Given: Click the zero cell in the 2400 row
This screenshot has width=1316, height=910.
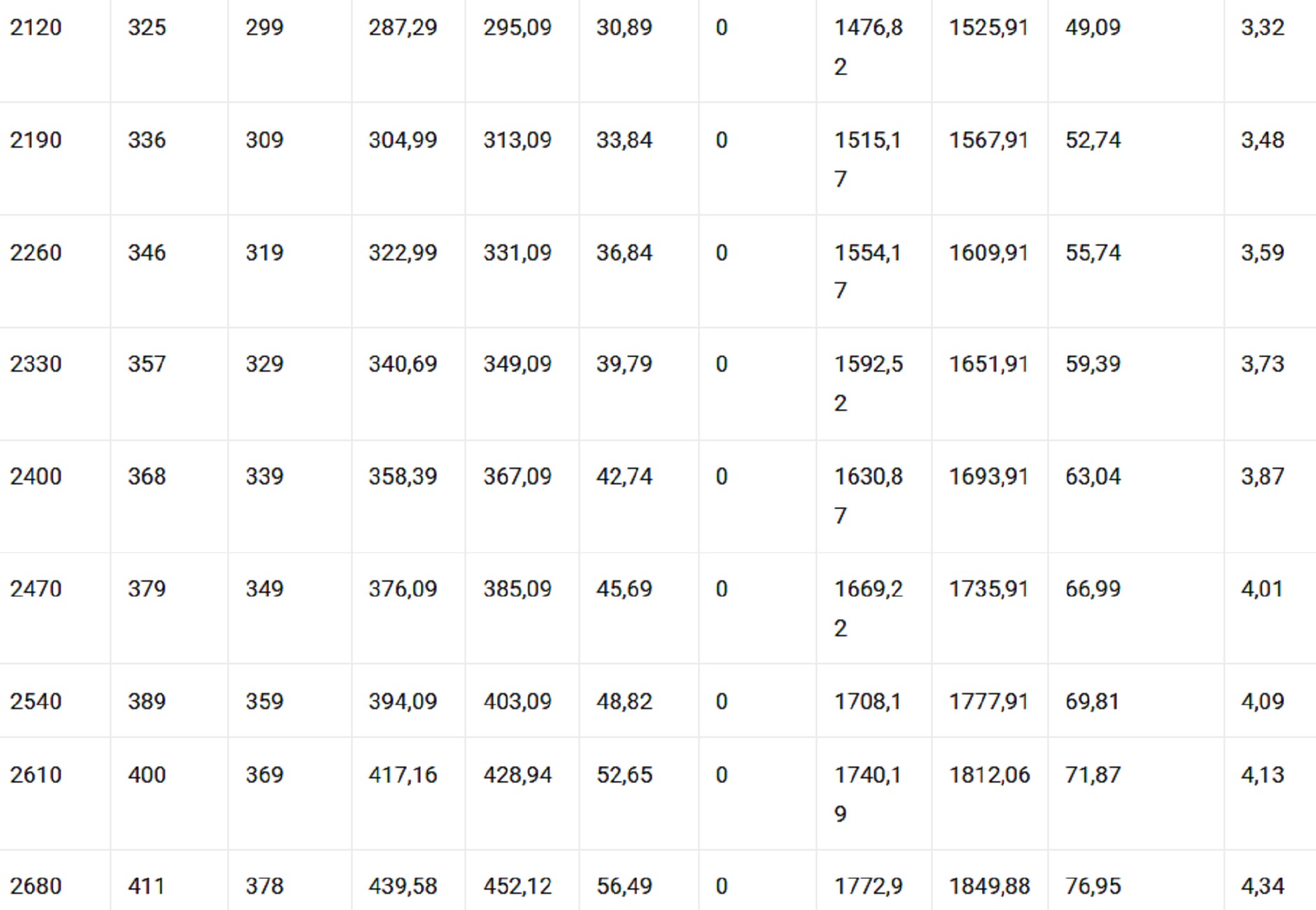Looking at the screenshot, I should click(721, 477).
